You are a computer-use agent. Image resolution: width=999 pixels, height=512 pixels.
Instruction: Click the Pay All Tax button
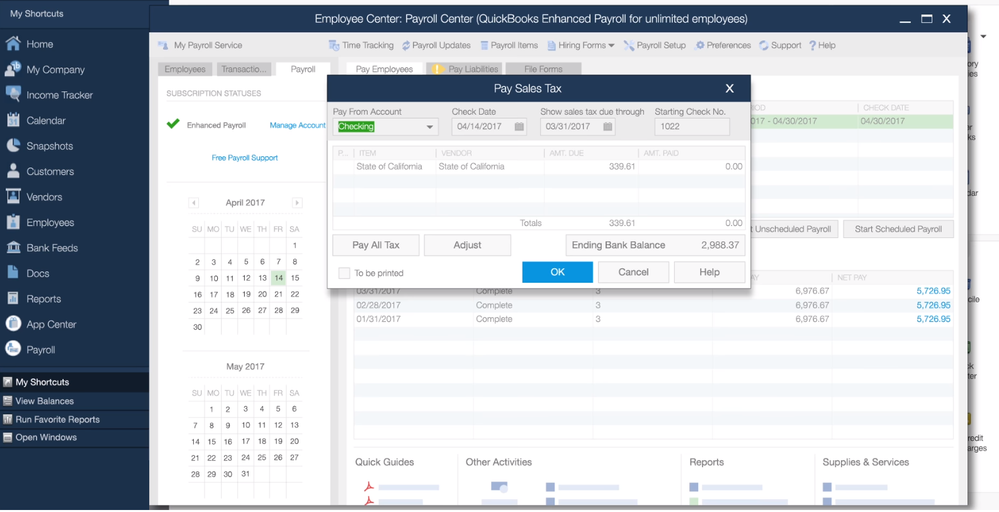pyautogui.click(x=376, y=245)
